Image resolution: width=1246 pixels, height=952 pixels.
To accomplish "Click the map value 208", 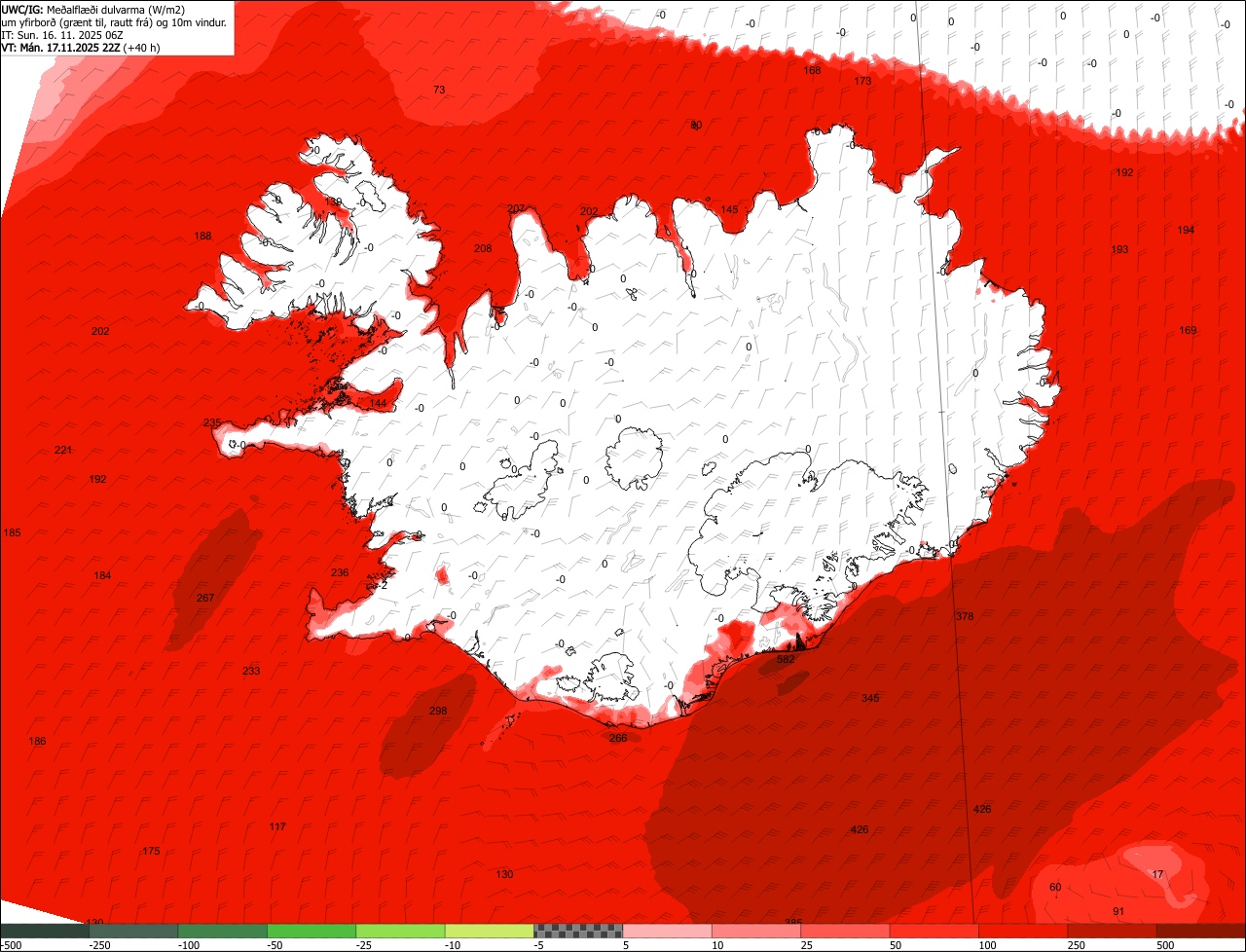I will click(x=483, y=248).
